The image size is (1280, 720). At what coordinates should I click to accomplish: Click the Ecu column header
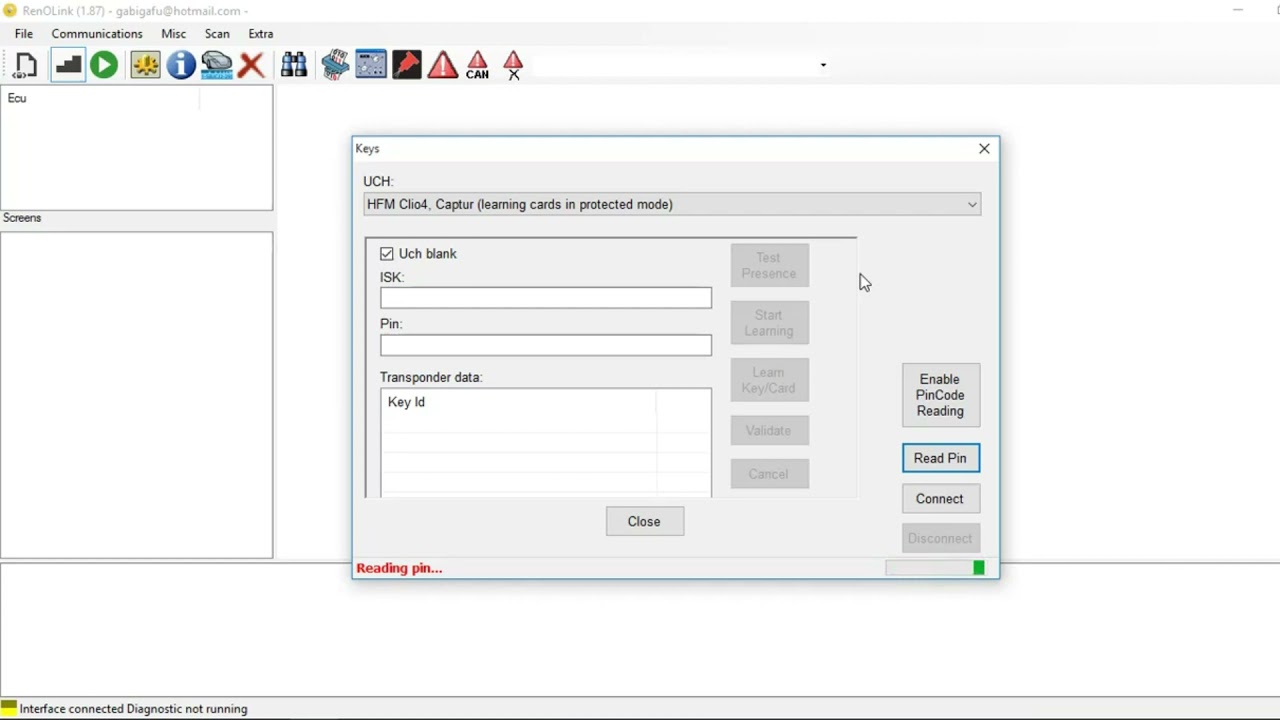tap(101, 98)
